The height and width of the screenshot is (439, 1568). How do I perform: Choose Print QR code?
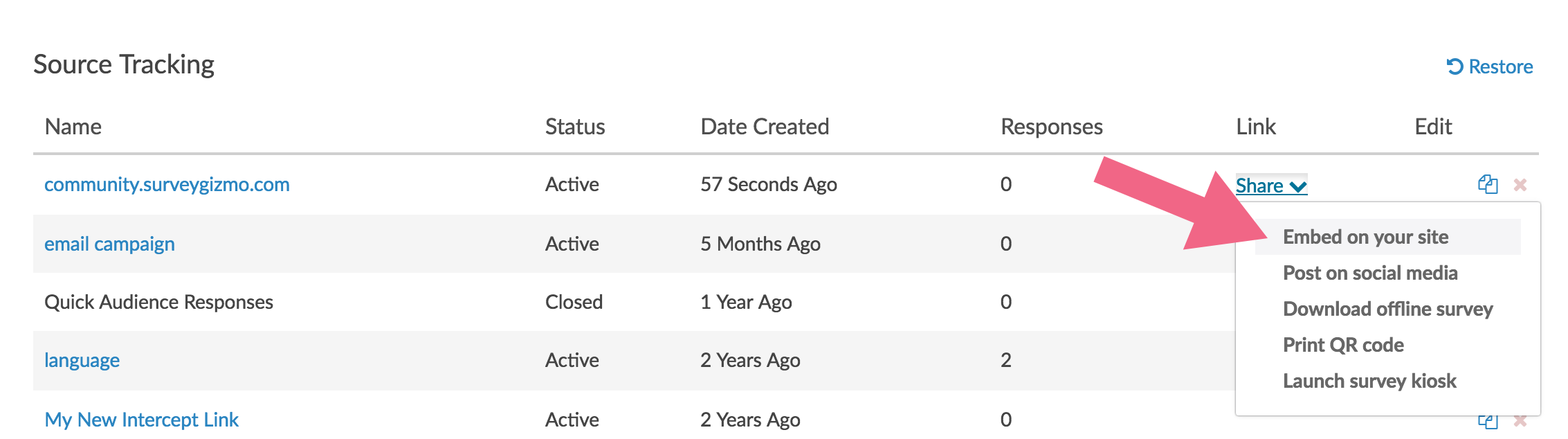click(1343, 345)
